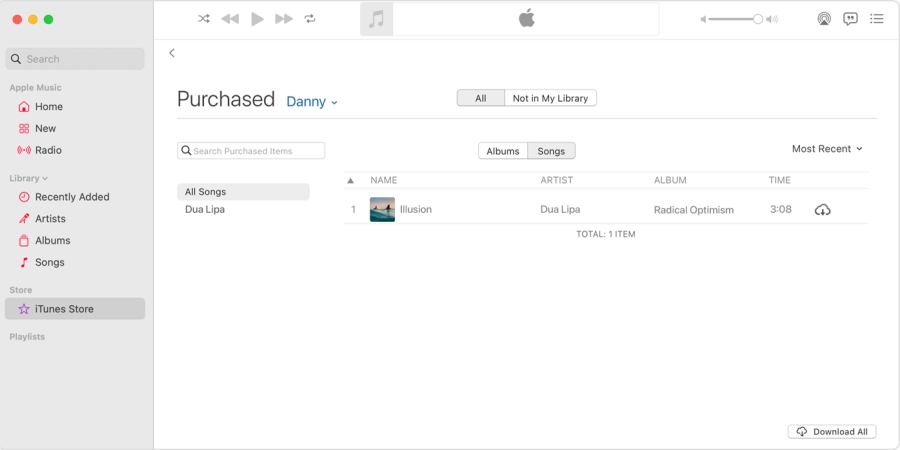The image size is (900, 450).
Task: Select Not in My Library filter
Action: [x=550, y=98]
